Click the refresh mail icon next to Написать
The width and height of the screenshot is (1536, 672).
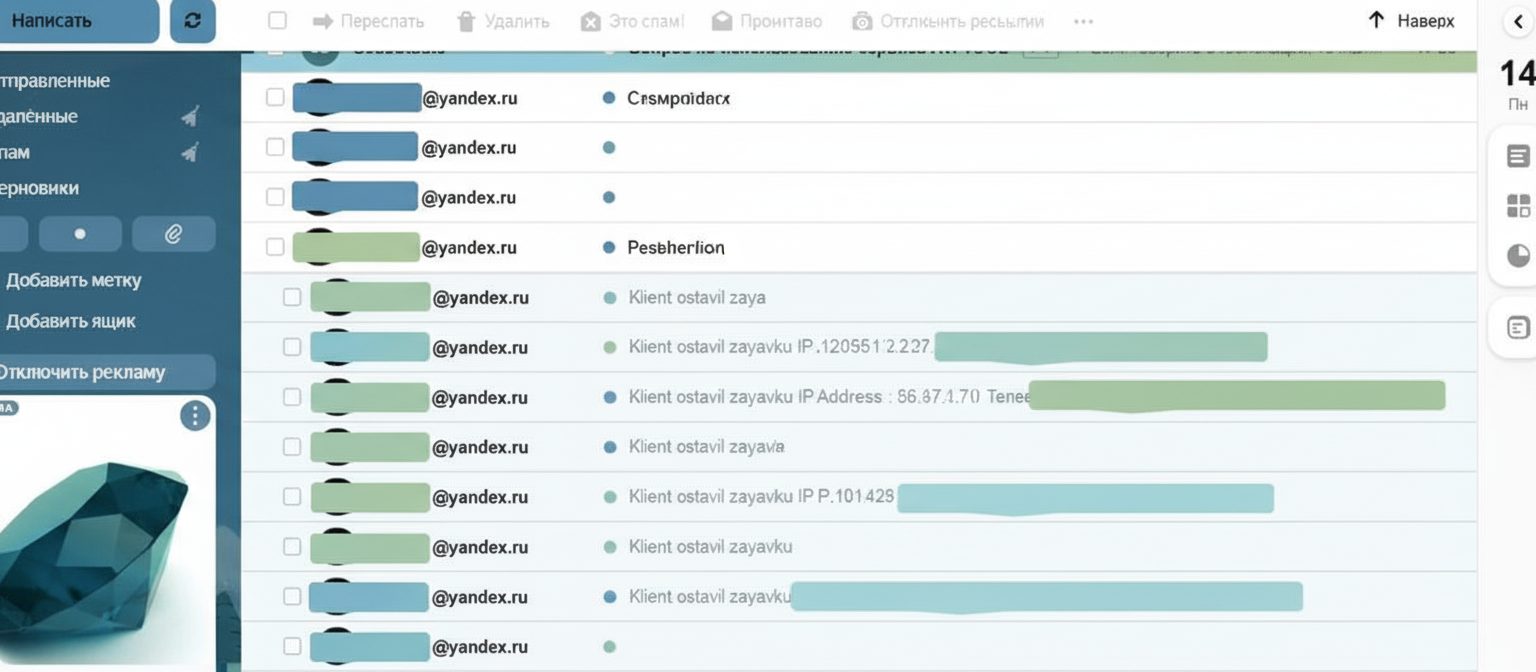tap(192, 21)
